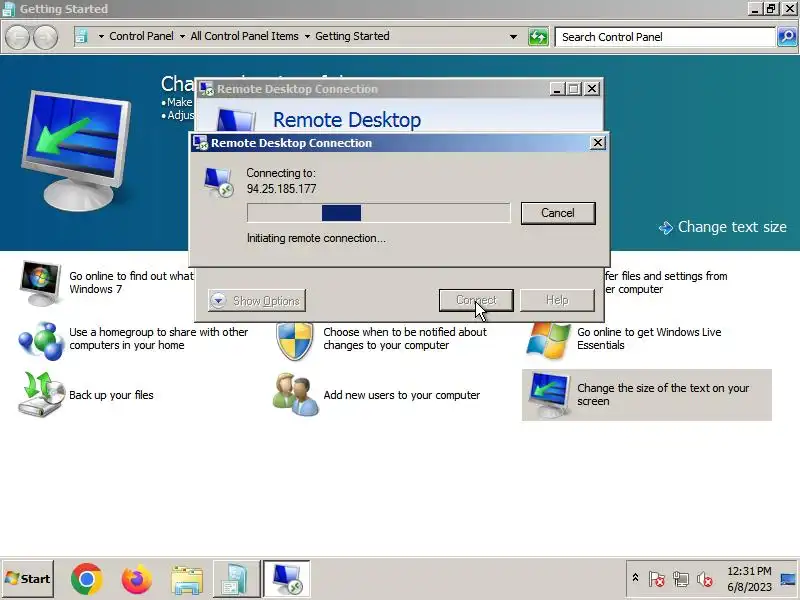Launch Firefox from taskbar
Viewport: 800px width, 600px height.
click(136, 580)
